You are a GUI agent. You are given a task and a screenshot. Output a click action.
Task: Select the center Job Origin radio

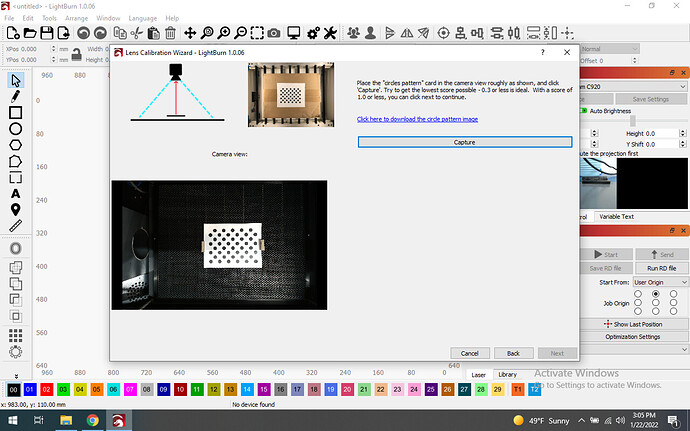[656, 302]
